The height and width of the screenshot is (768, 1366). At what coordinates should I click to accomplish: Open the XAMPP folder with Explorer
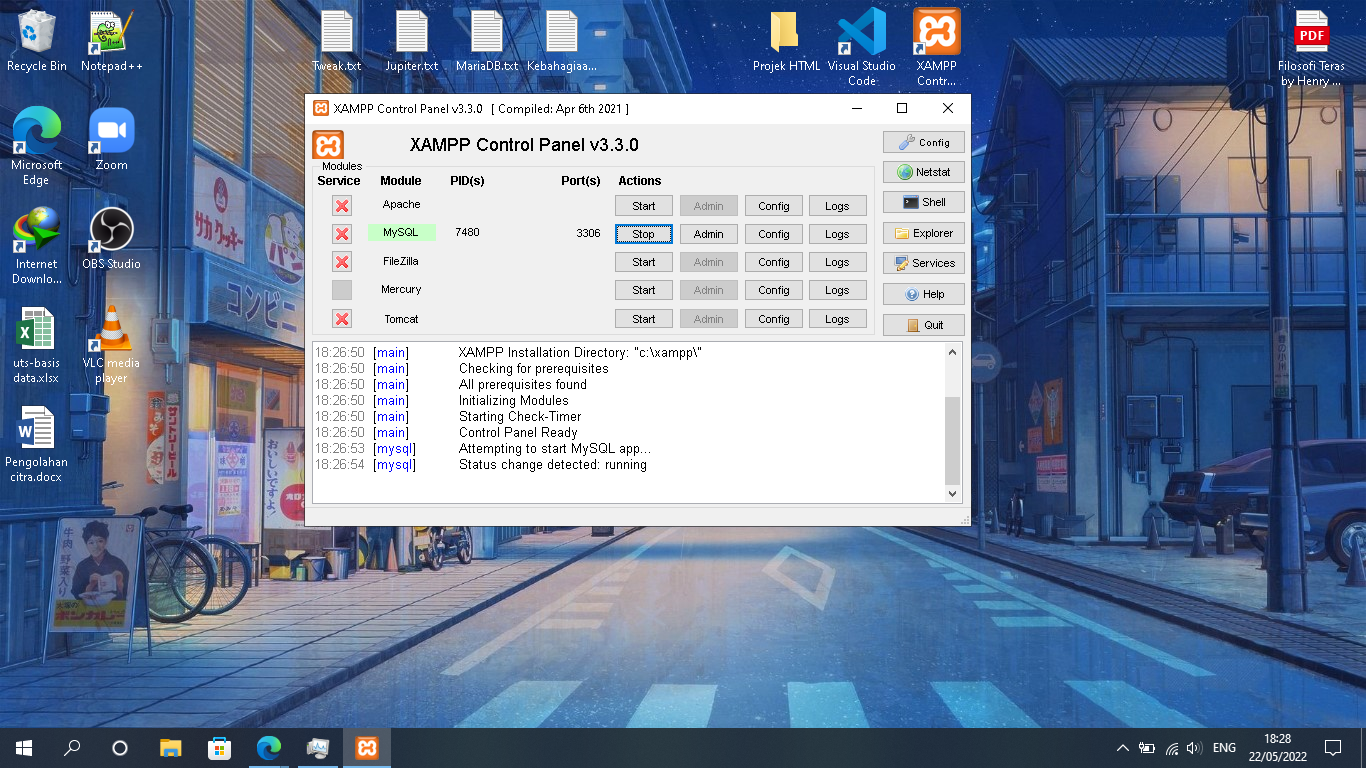click(x=922, y=232)
